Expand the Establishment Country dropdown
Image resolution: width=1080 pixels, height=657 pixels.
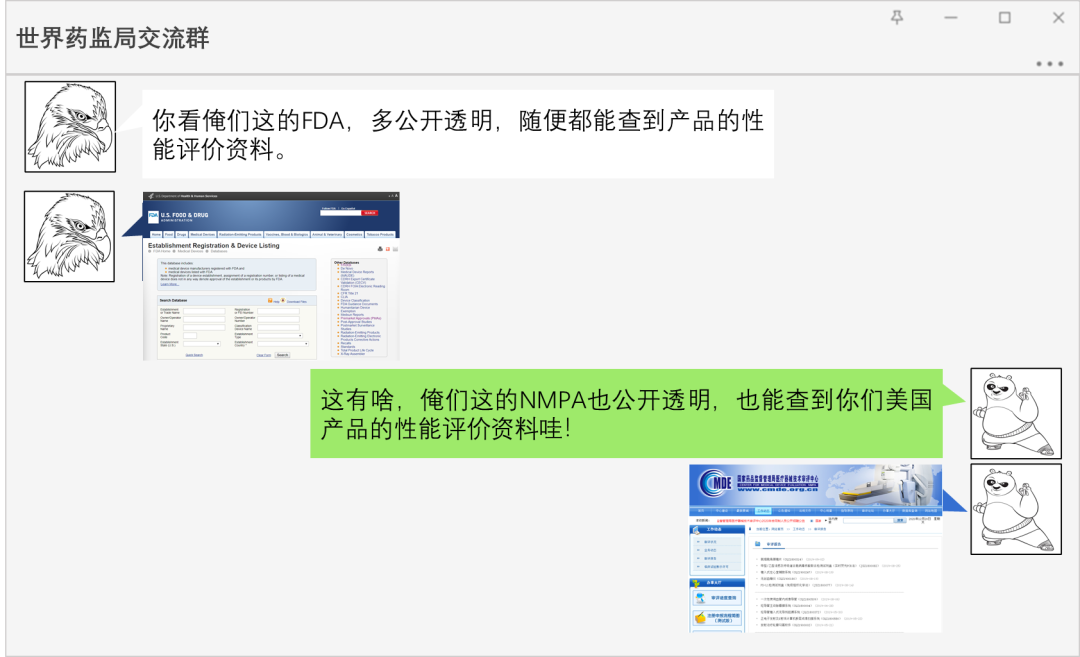pyautogui.click(x=280, y=344)
